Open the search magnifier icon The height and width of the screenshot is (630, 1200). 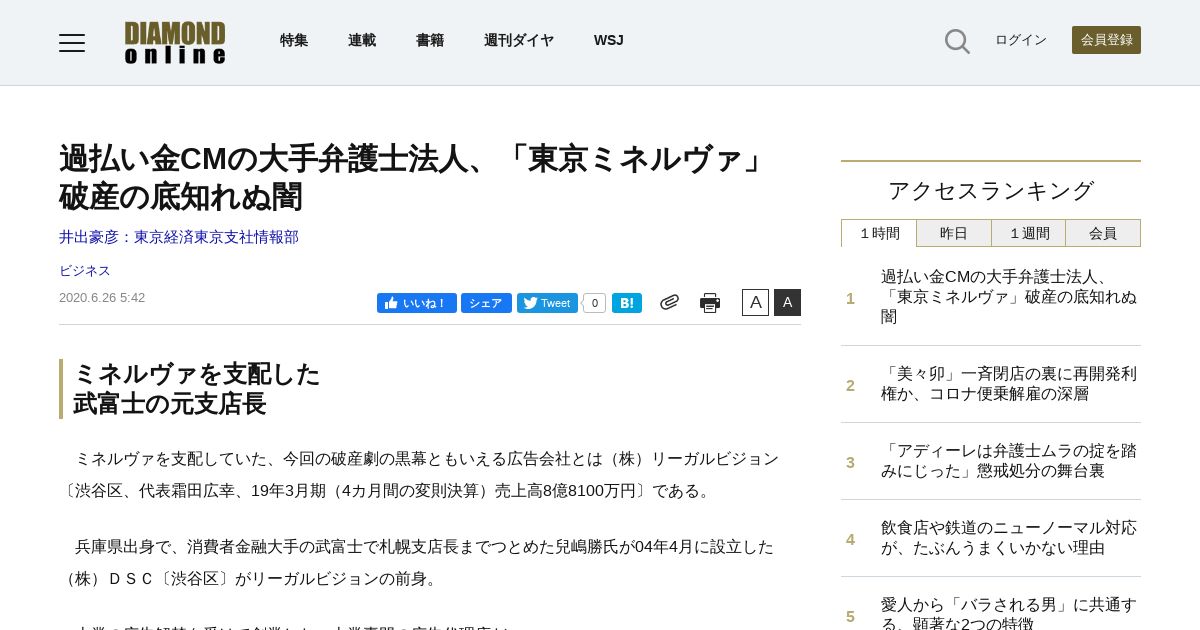(957, 41)
